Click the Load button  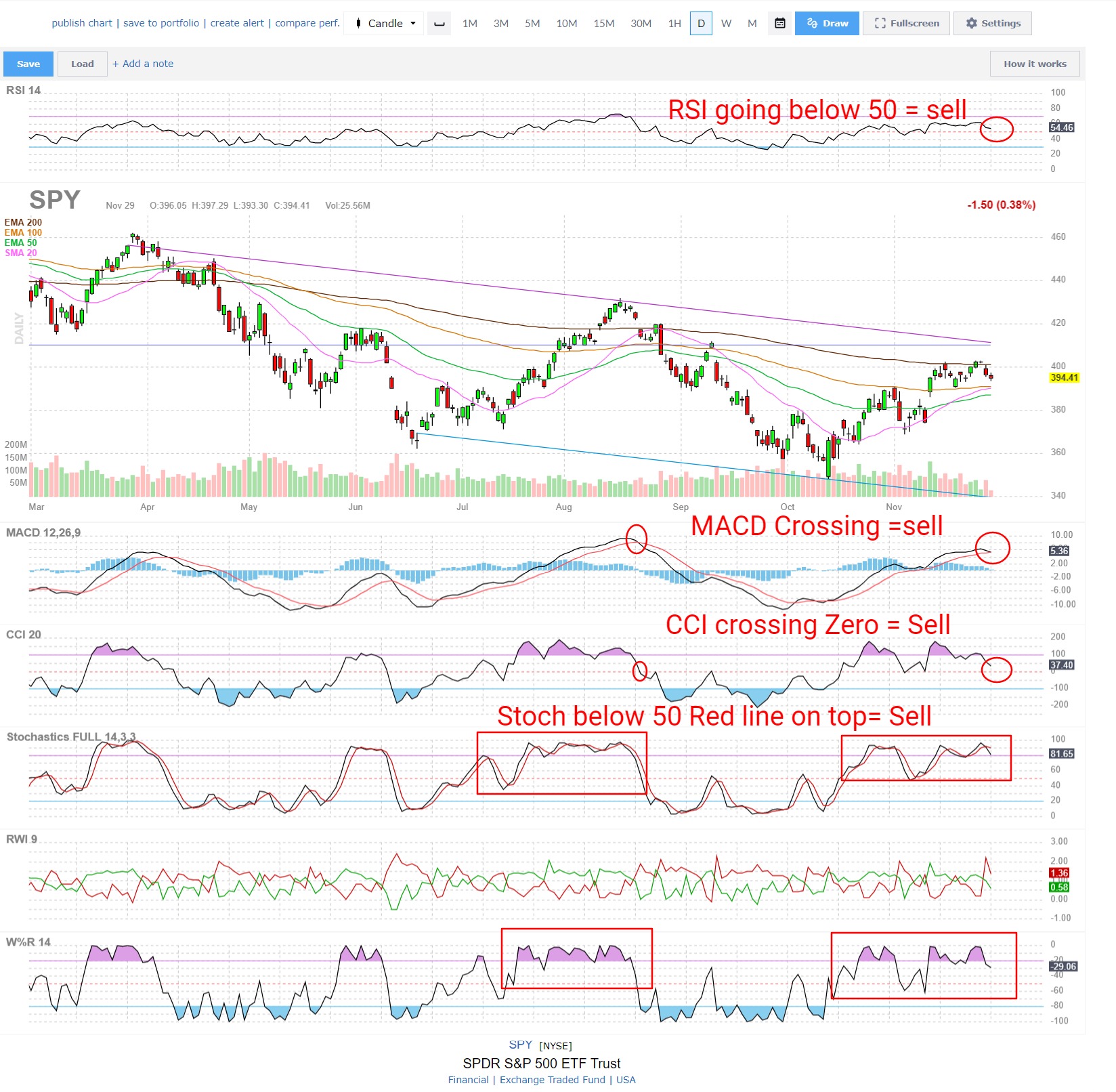[83, 64]
